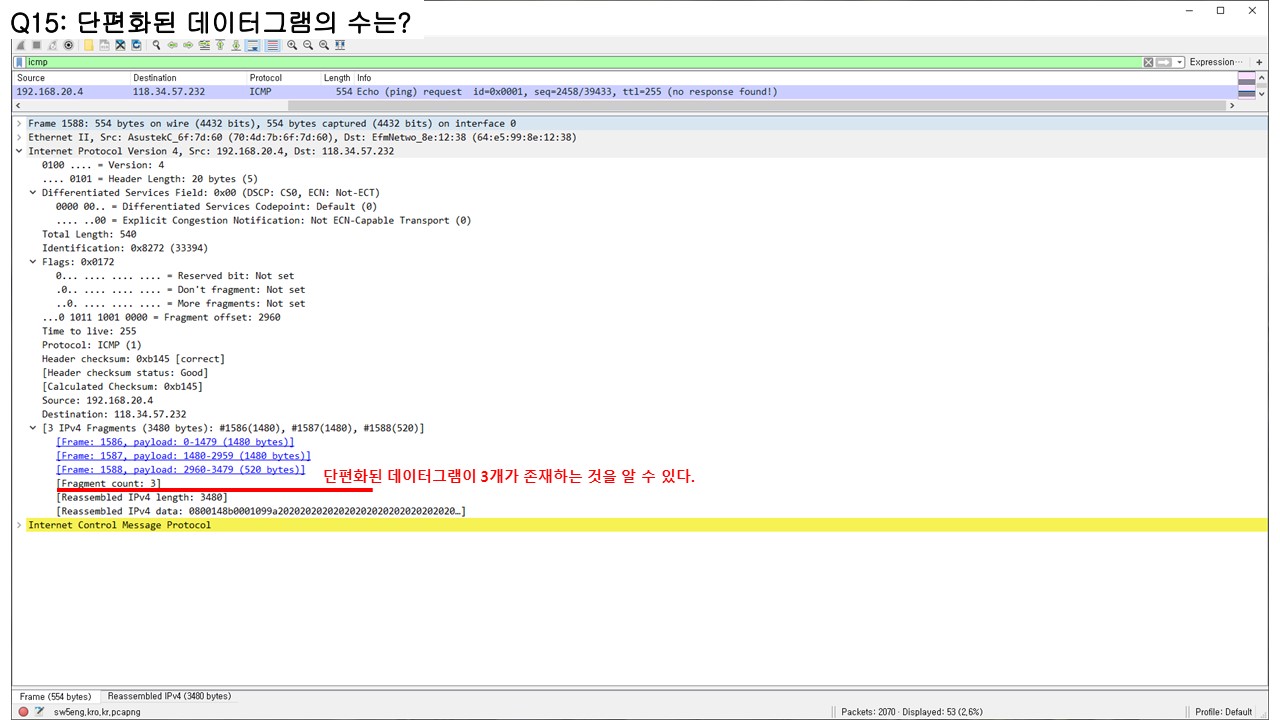The width and height of the screenshot is (1280, 720).
Task: Select the ICMP echo request packet row
Action: [x=625, y=92]
